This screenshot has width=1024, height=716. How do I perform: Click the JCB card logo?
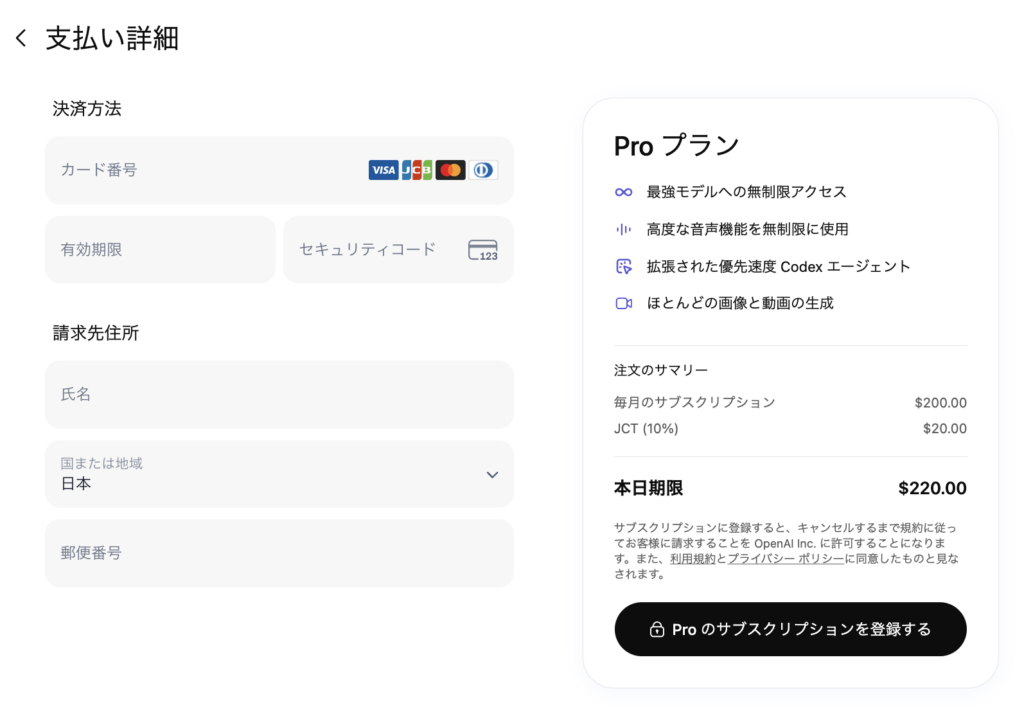pos(417,170)
